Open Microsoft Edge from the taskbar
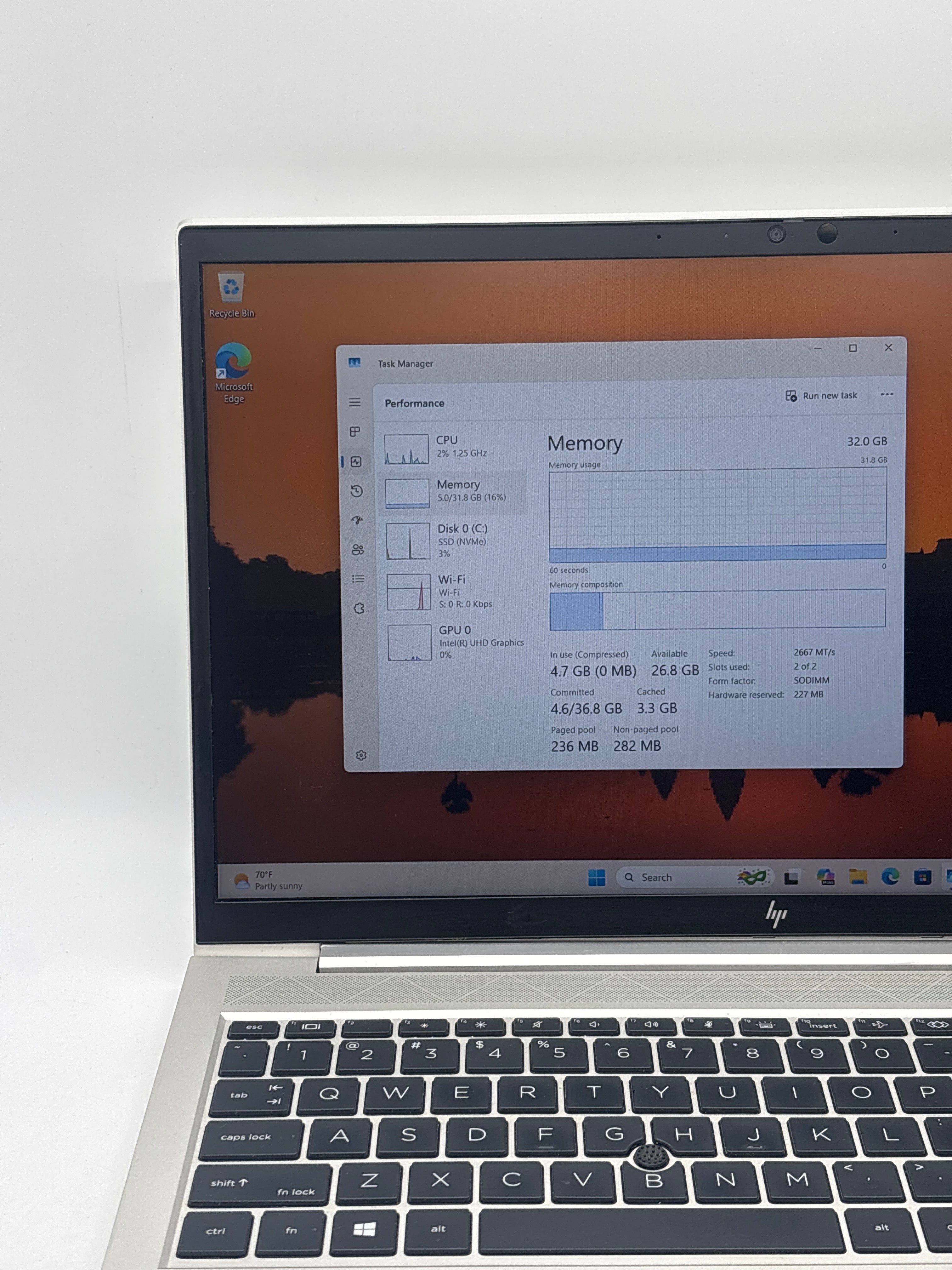Image resolution: width=952 pixels, height=1270 pixels. point(890,877)
